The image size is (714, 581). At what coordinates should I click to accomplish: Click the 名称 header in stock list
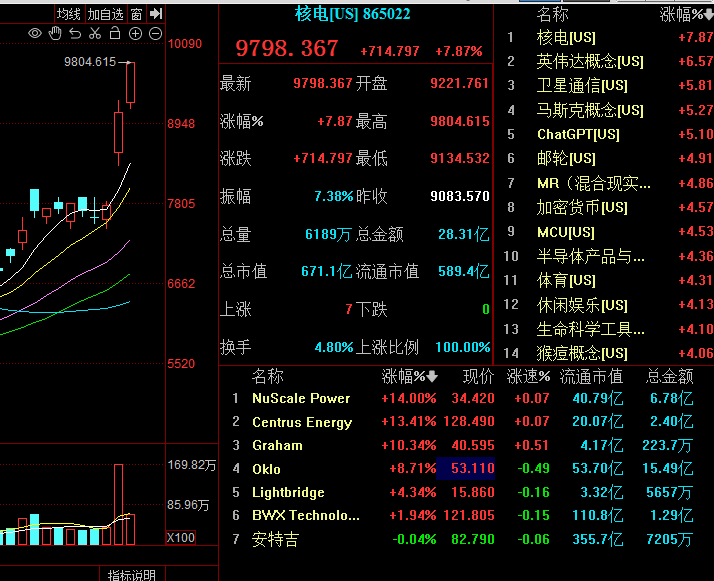[x=268, y=376]
